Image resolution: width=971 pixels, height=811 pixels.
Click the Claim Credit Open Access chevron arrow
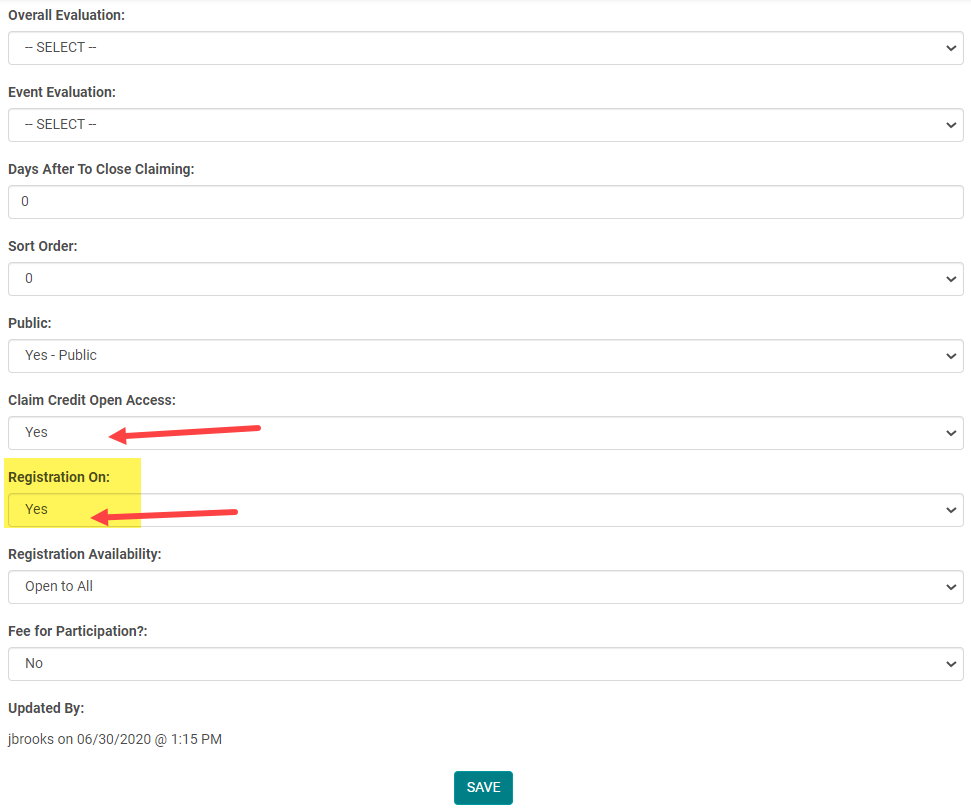tap(950, 433)
